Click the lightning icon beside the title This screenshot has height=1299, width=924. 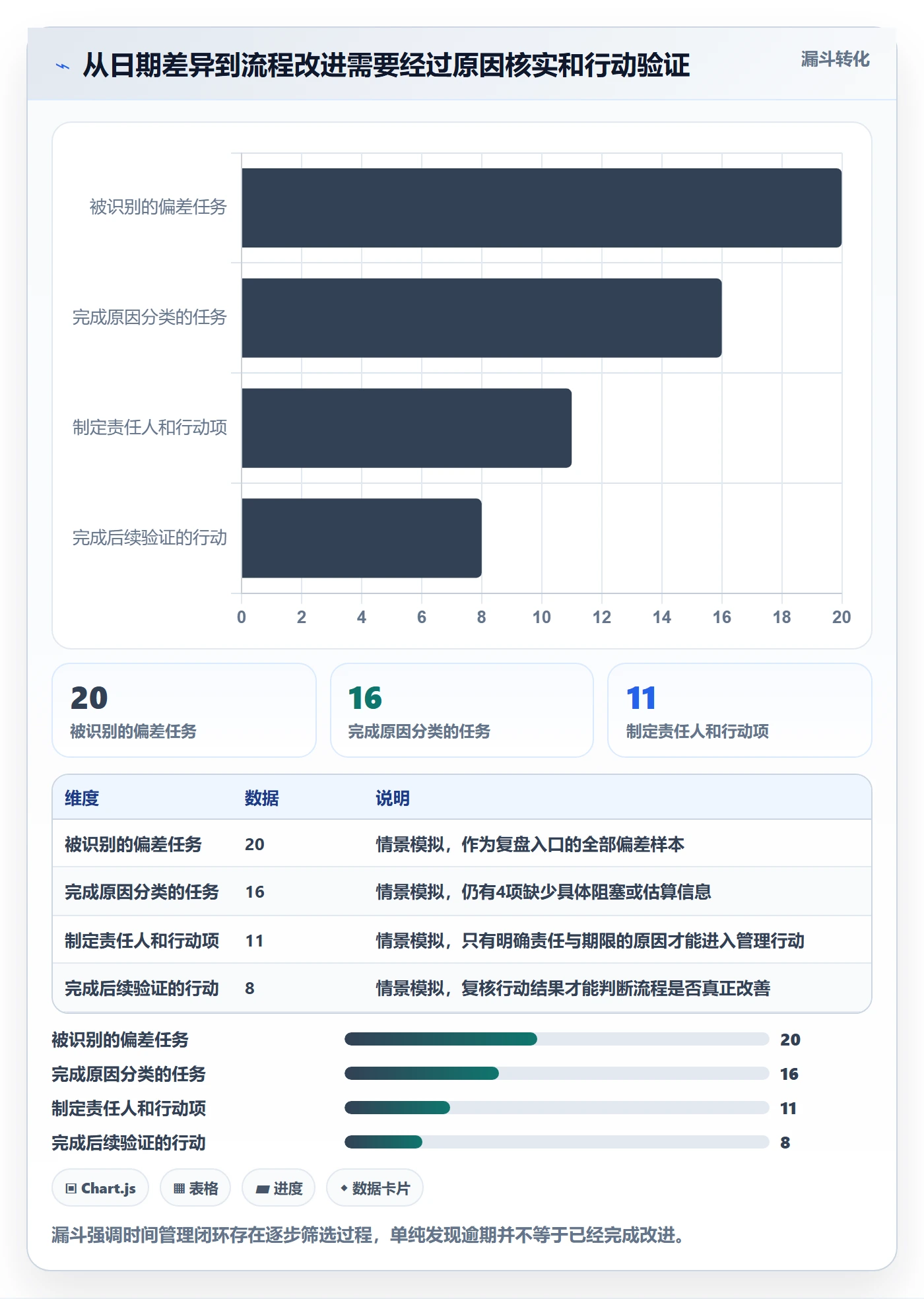tap(63, 66)
